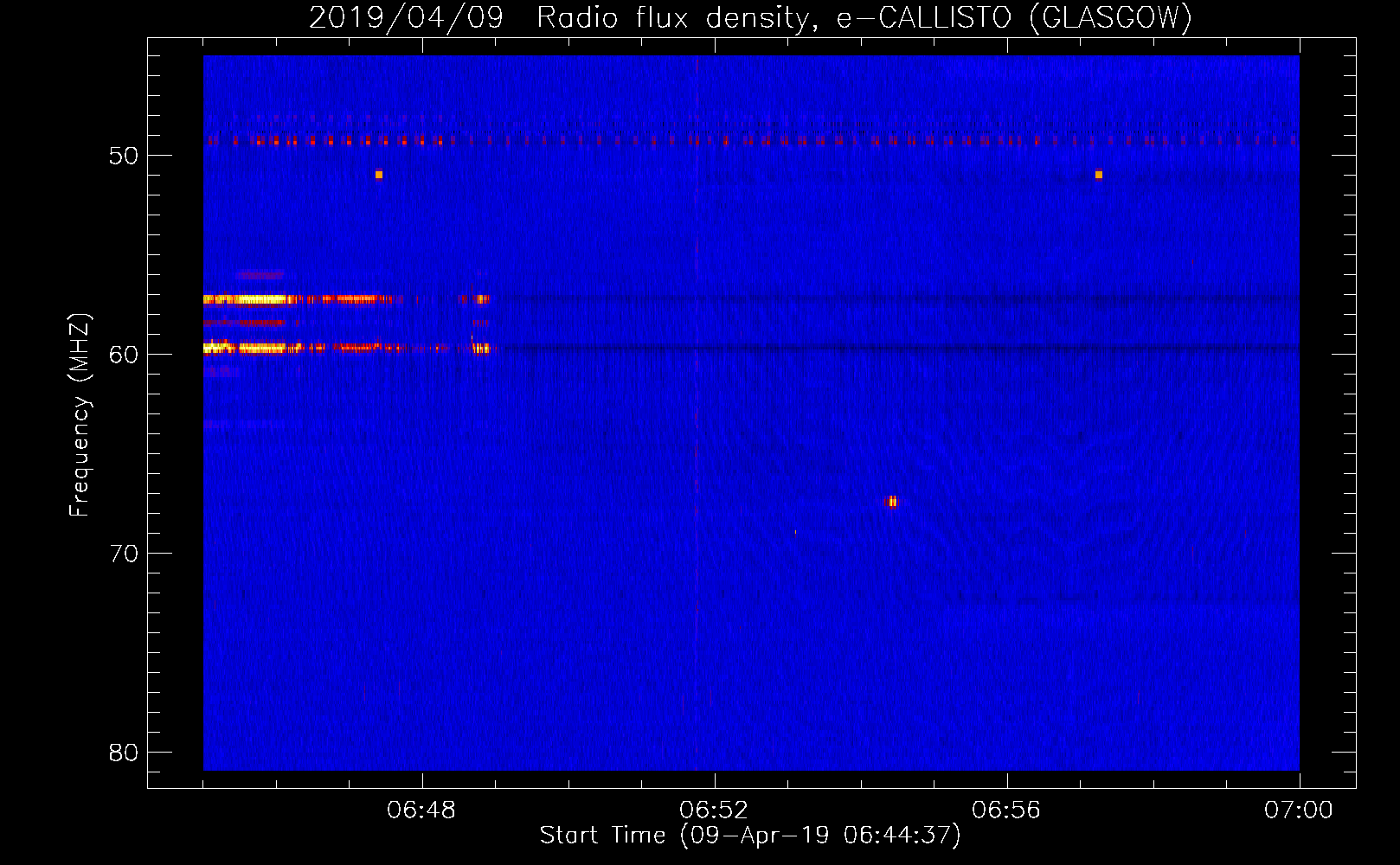Viewport: 1400px width, 865px height.
Task: Click the 'Frequency (MHZ)' axis label
Action: pos(80,415)
